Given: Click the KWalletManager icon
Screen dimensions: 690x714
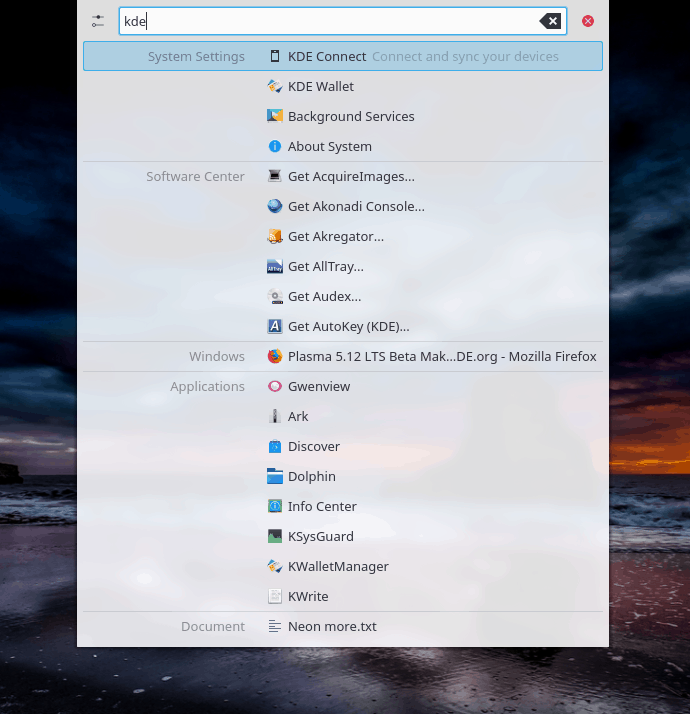Looking at the screenshot, I should tap(275, 566).
